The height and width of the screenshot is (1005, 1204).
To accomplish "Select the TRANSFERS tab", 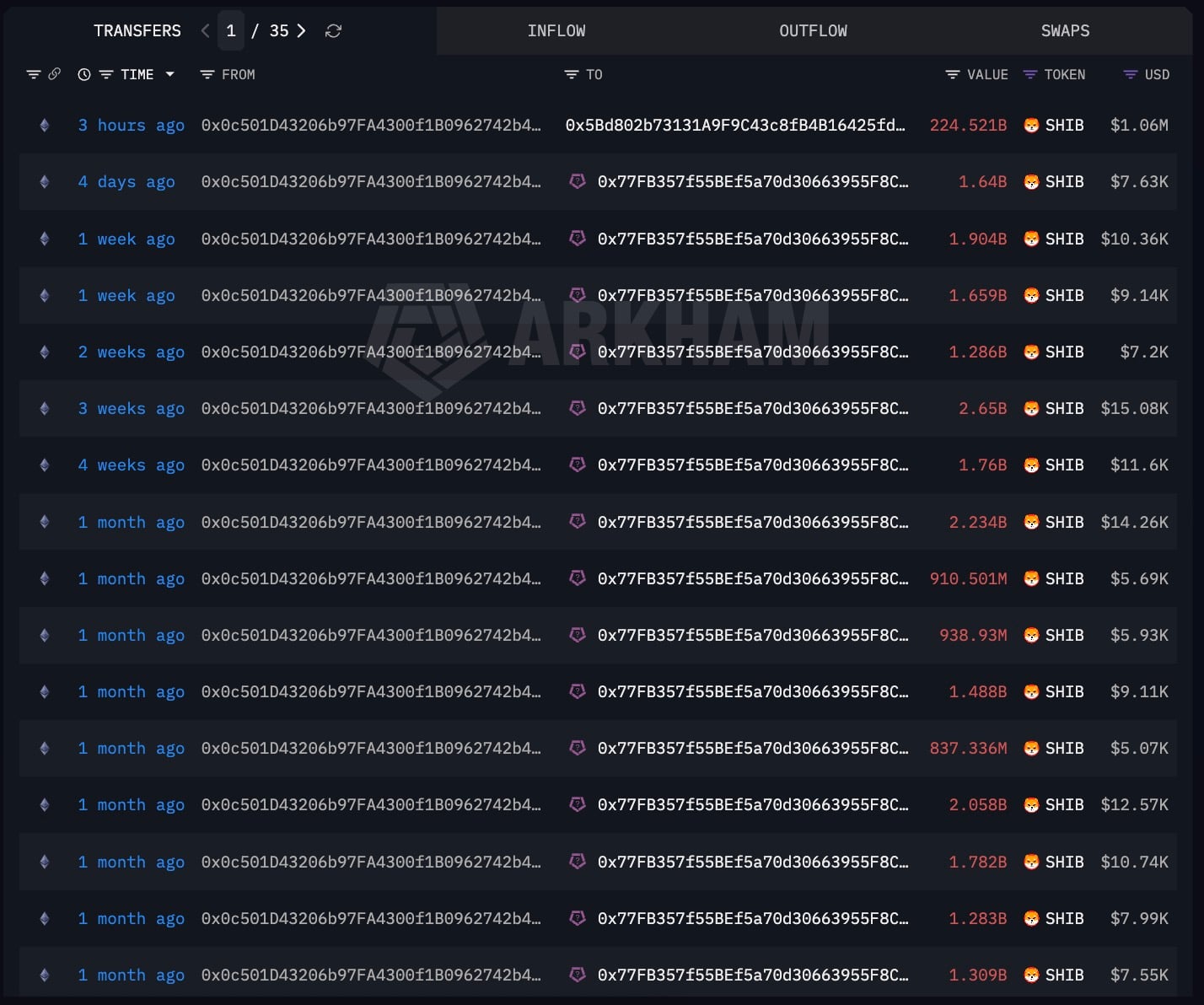I will click(137, 31).
